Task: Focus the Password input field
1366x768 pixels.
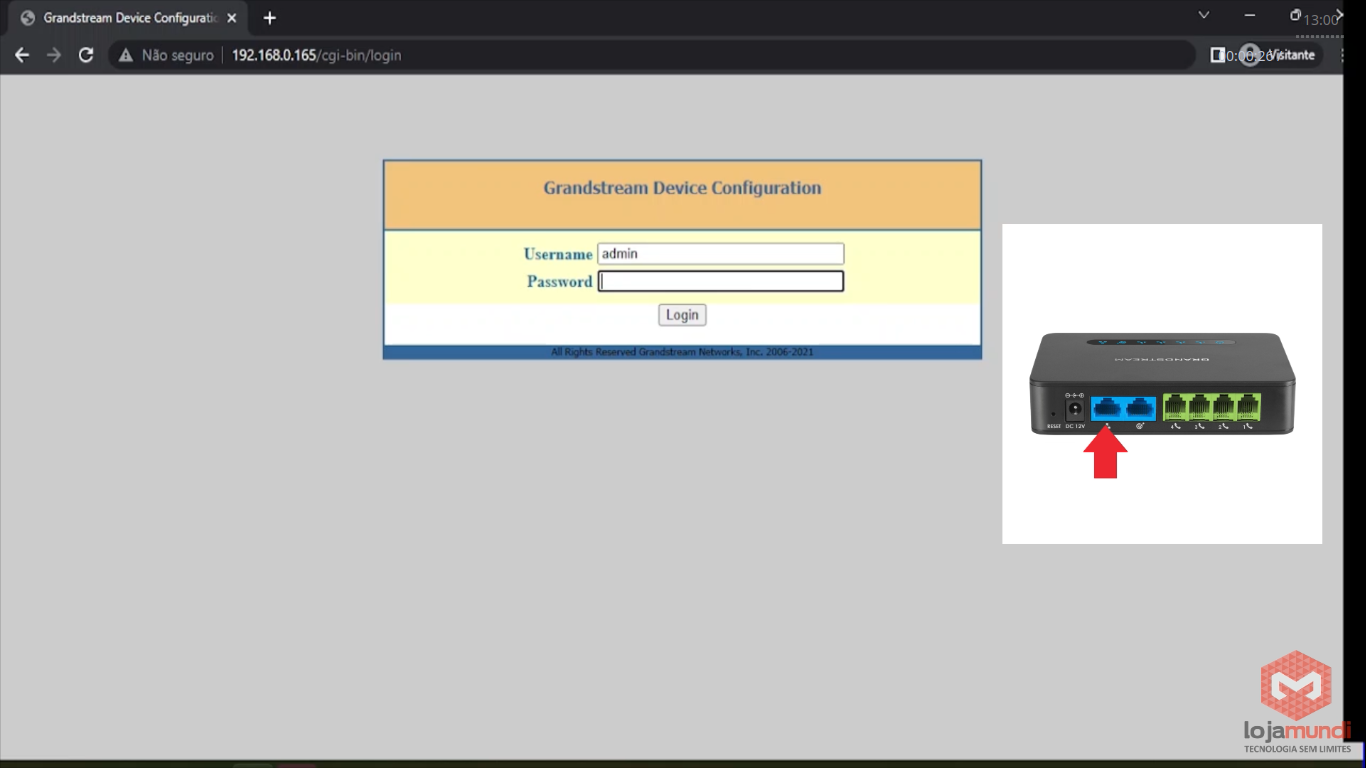Action: point(720,282)
